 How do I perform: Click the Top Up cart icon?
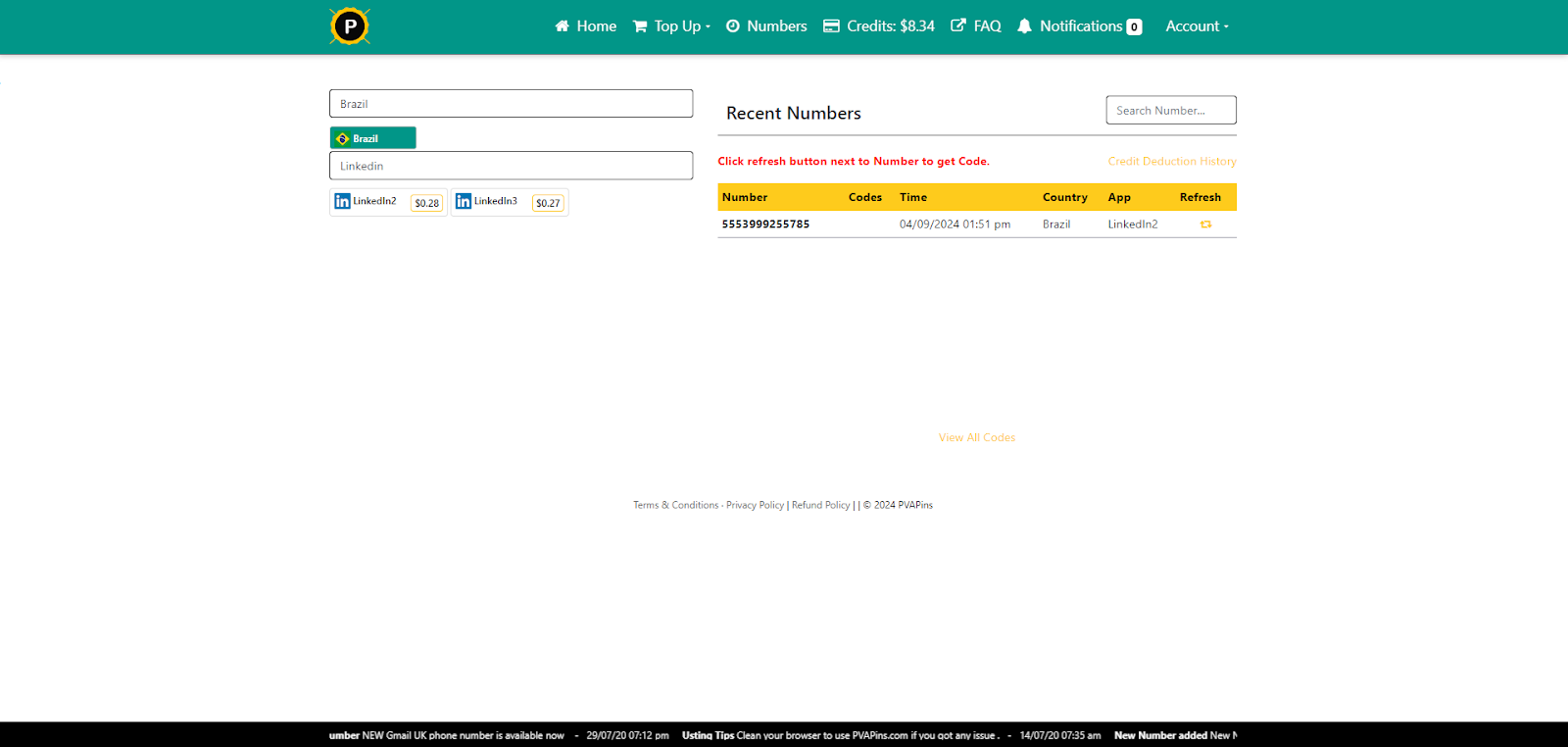pos(640,26)
